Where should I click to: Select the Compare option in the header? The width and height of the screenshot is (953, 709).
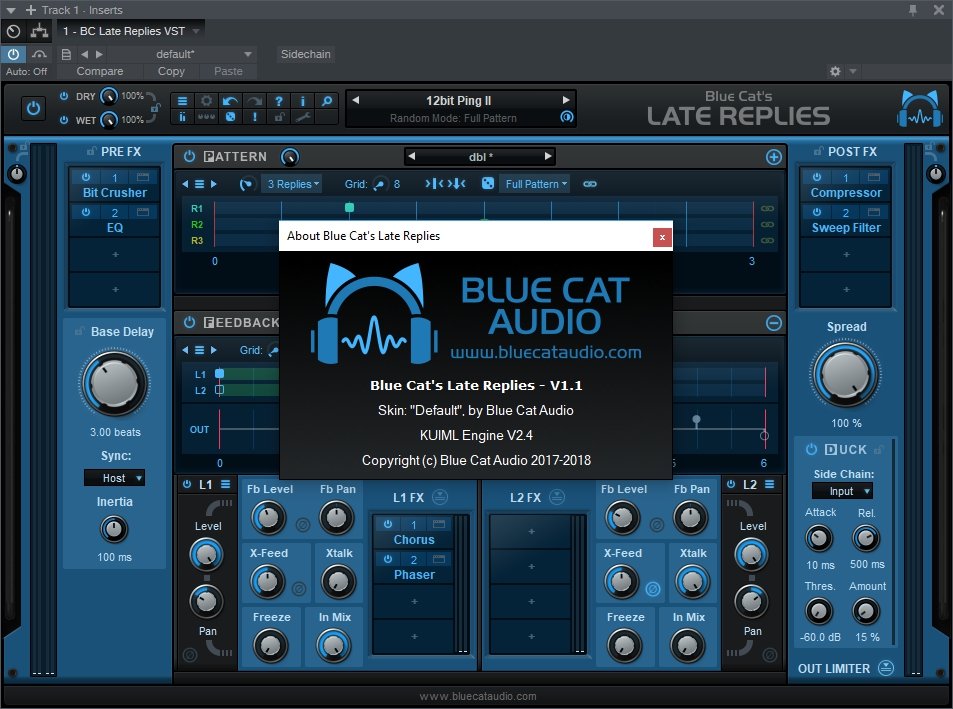[x=100, y=71]
